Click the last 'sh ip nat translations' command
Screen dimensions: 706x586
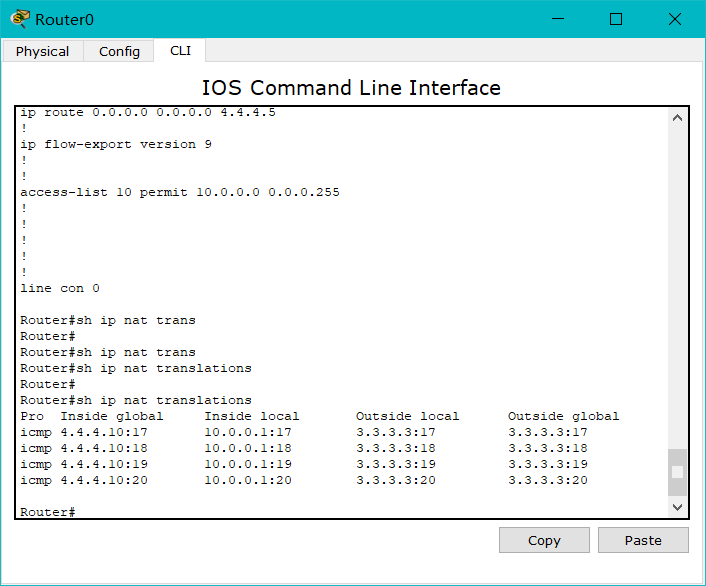coord(163,400)
